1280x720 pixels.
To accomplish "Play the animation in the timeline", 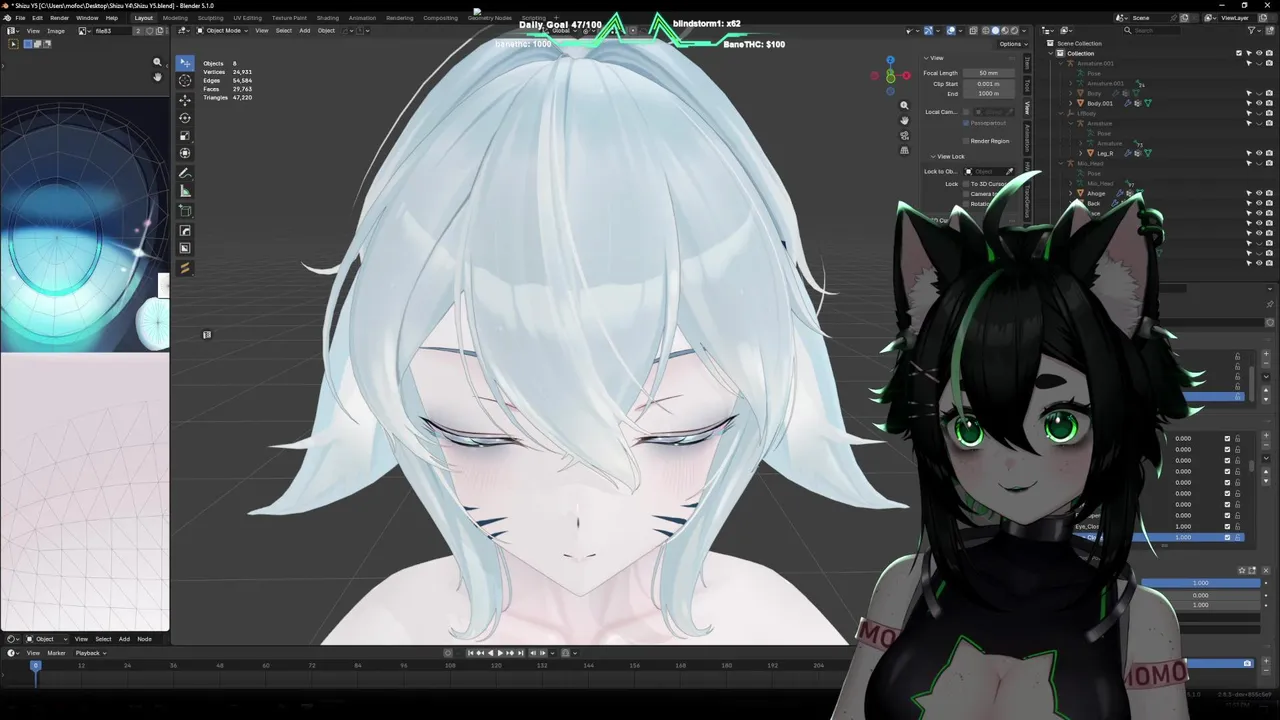I will tap(499, 653).
